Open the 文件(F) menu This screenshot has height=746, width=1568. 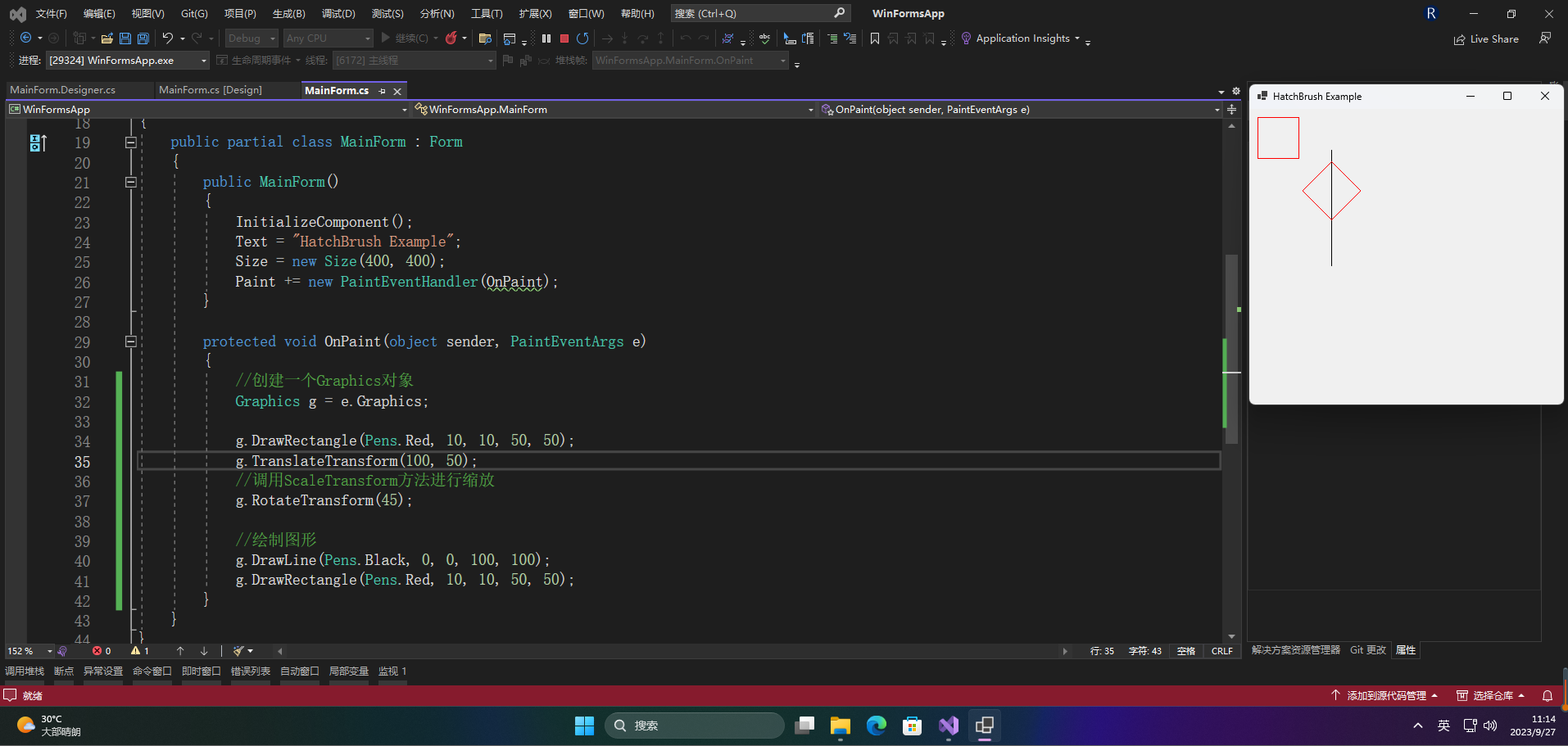pyautogui.click(x=51, y=13)
